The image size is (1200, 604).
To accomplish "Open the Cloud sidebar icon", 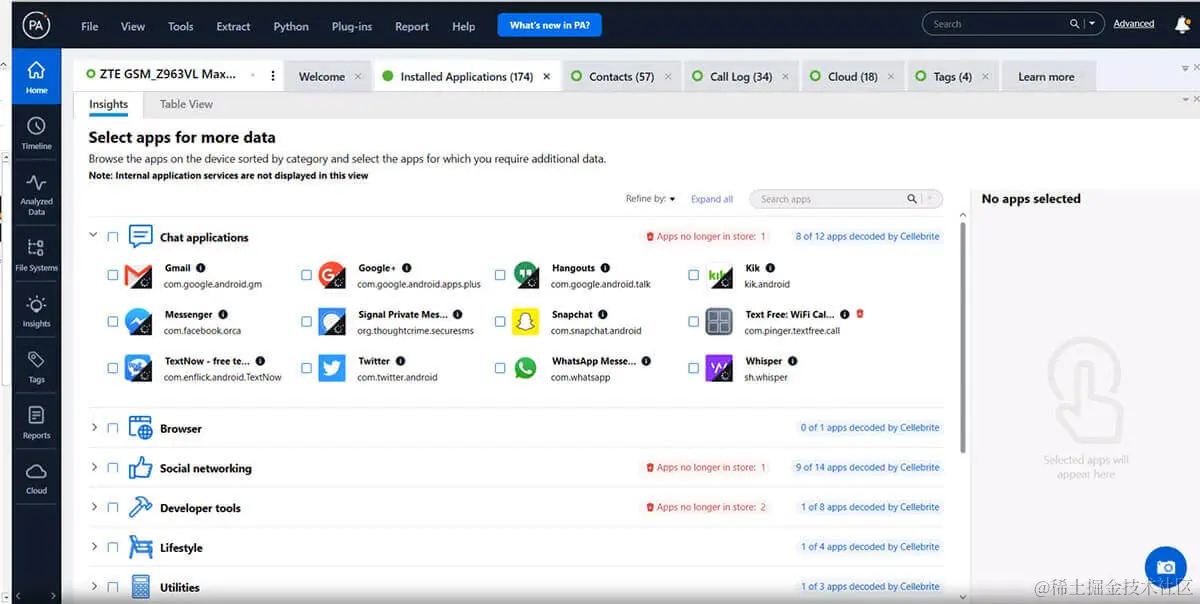I will (36, 478).
